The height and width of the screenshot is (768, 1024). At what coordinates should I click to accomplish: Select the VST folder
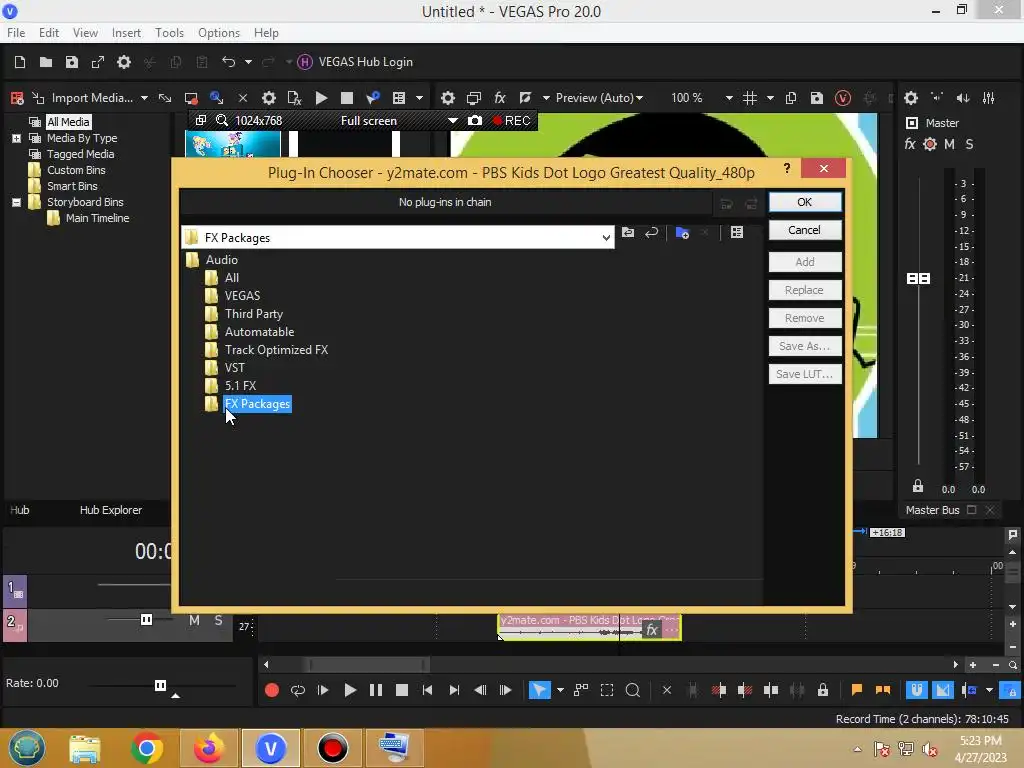(x=234, y=368)
